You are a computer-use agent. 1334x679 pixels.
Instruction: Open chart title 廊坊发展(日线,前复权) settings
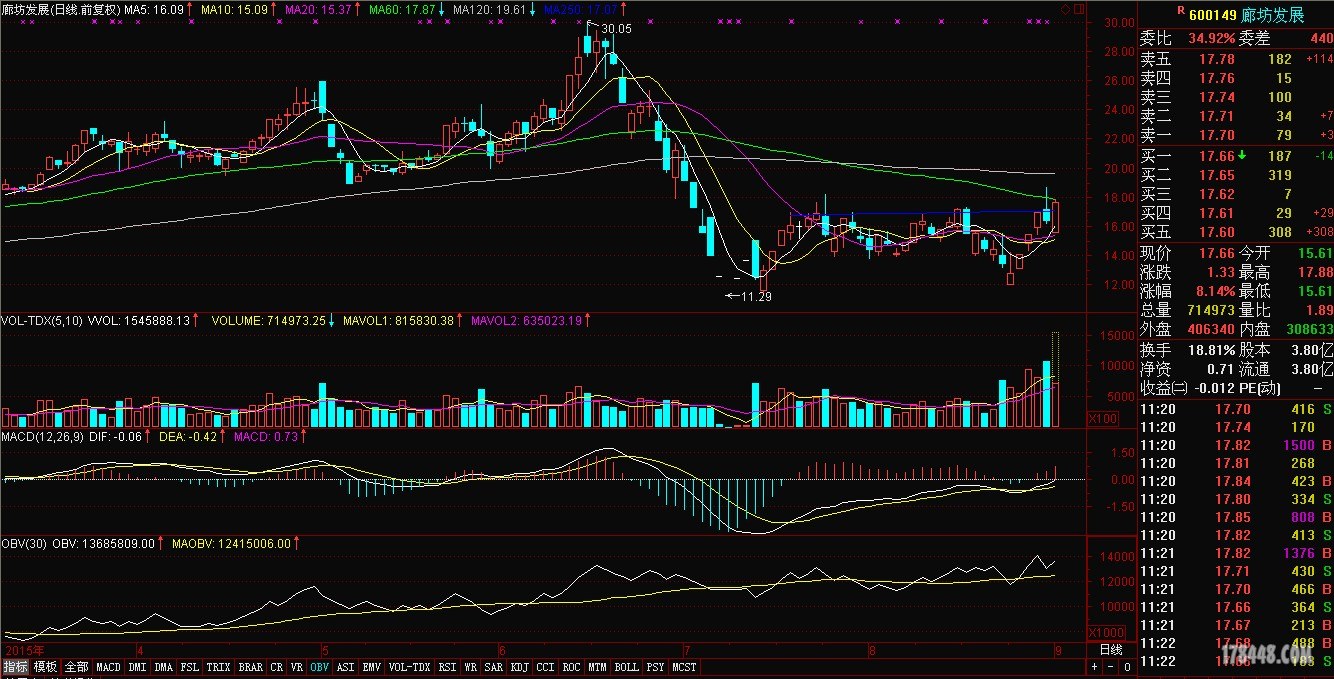pos(60,9)
